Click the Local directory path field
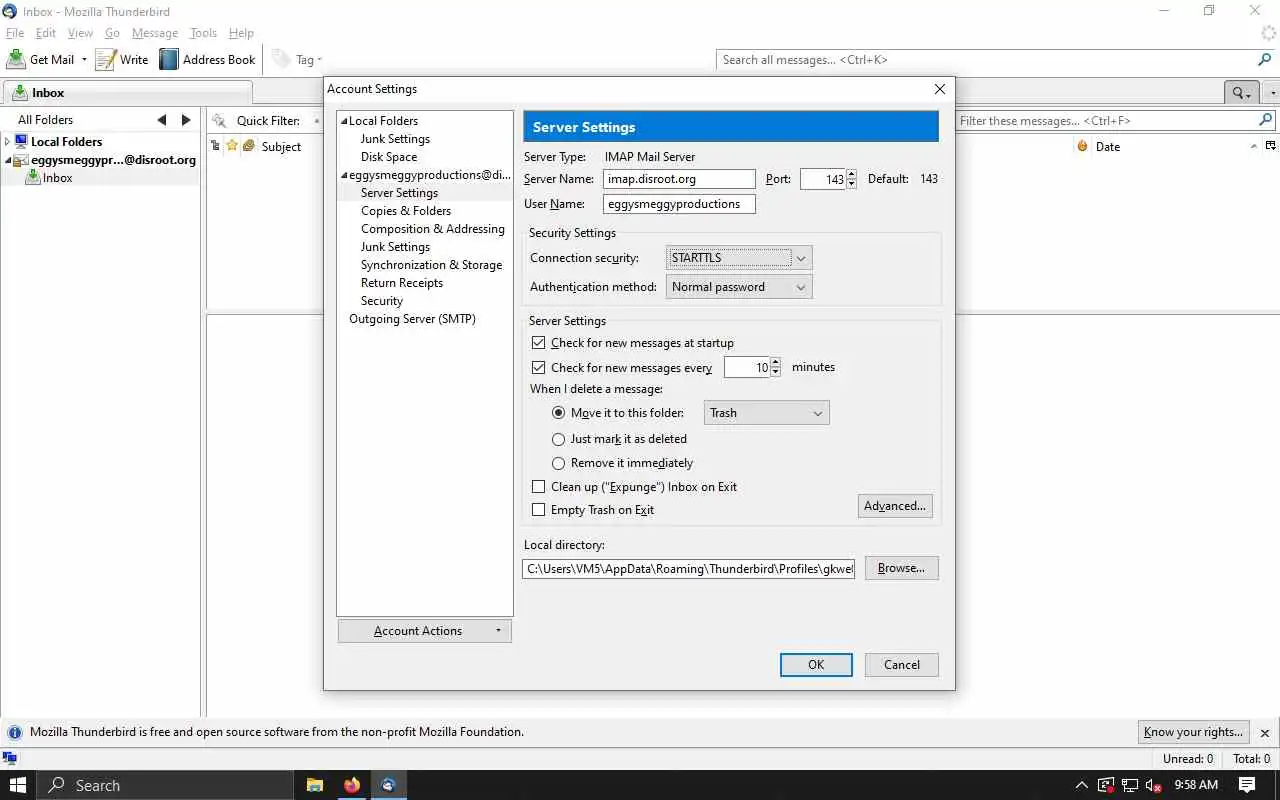The image size is (1280, 800). point(689,569)
